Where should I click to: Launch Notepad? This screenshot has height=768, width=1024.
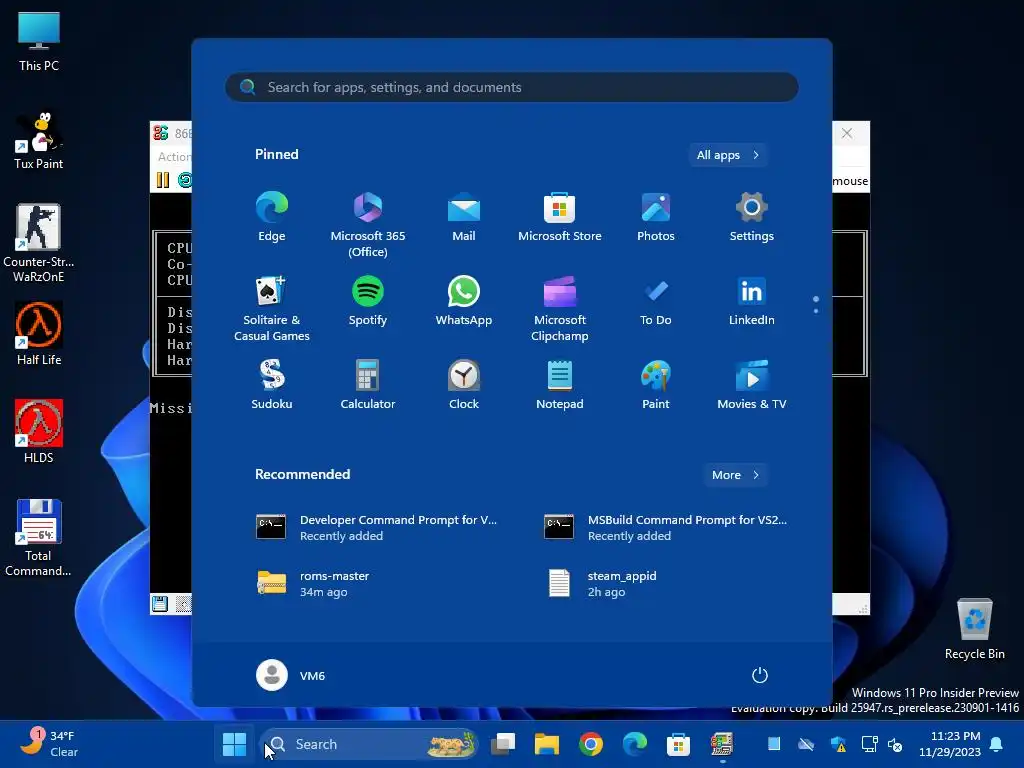560,385
